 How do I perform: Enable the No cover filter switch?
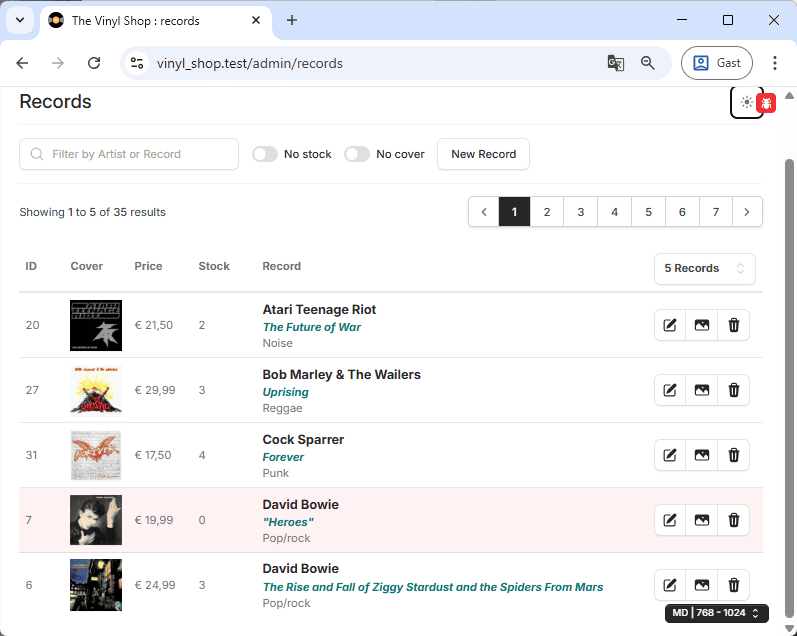(357, 154)
